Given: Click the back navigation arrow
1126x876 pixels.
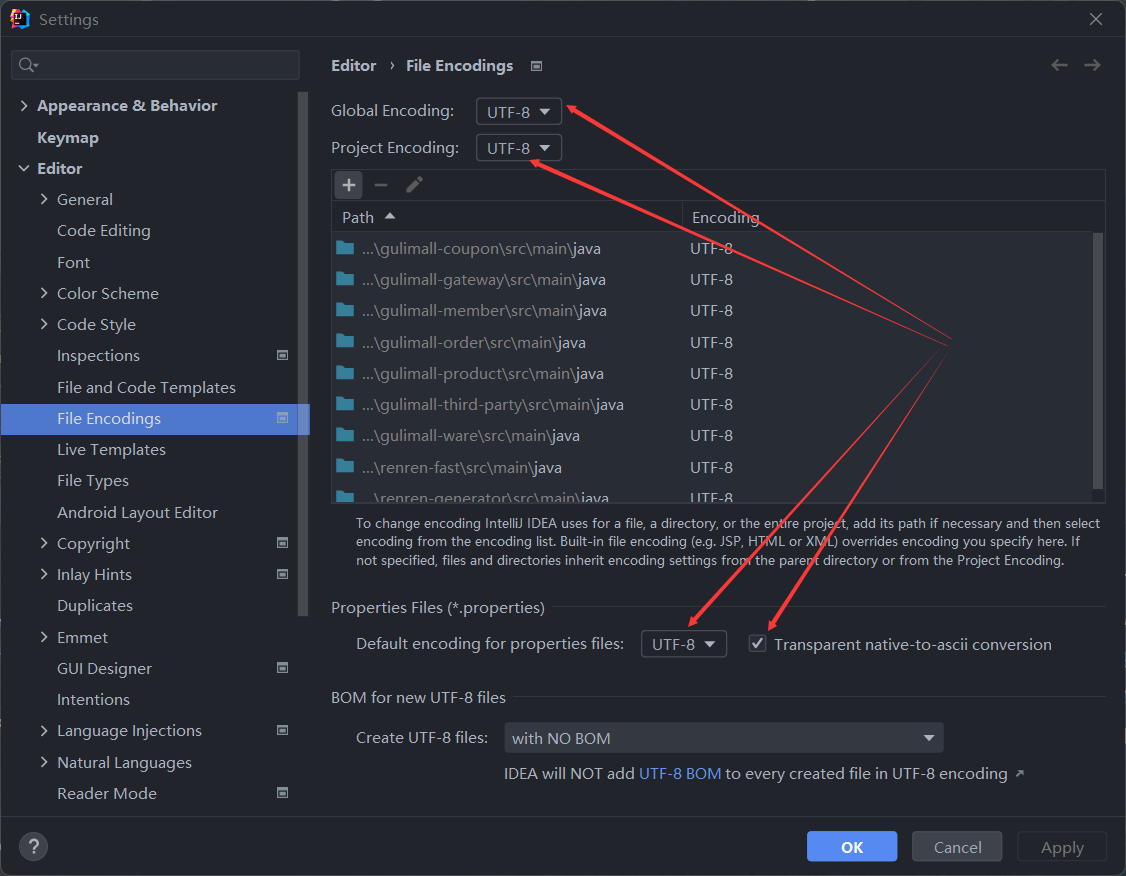Looking at the screenshot, I should [1059, 65].
